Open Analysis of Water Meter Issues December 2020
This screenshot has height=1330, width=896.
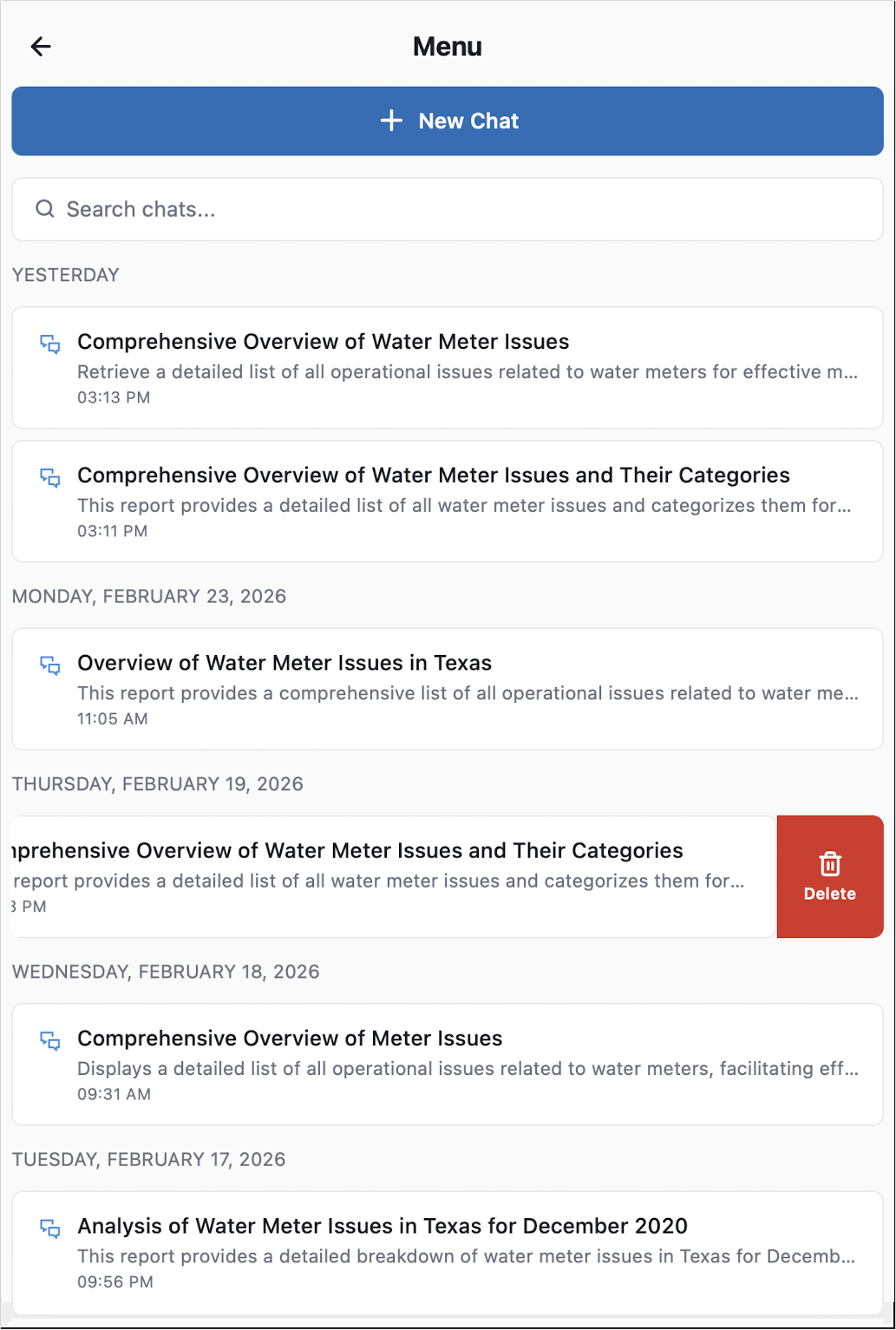[382, 1226]
